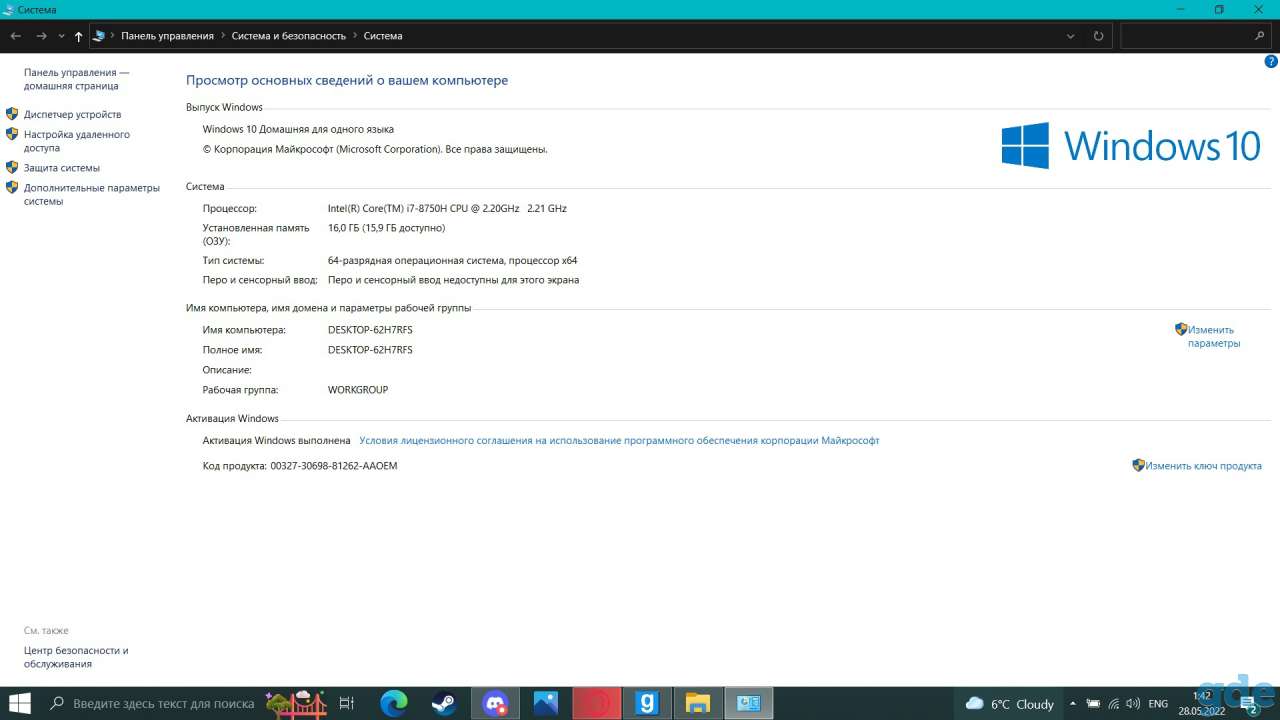The height and width of the screenshot is (720, 1280).
Task: Open Панель управления — домашняя страница
Action: click(x=76, y=79)
